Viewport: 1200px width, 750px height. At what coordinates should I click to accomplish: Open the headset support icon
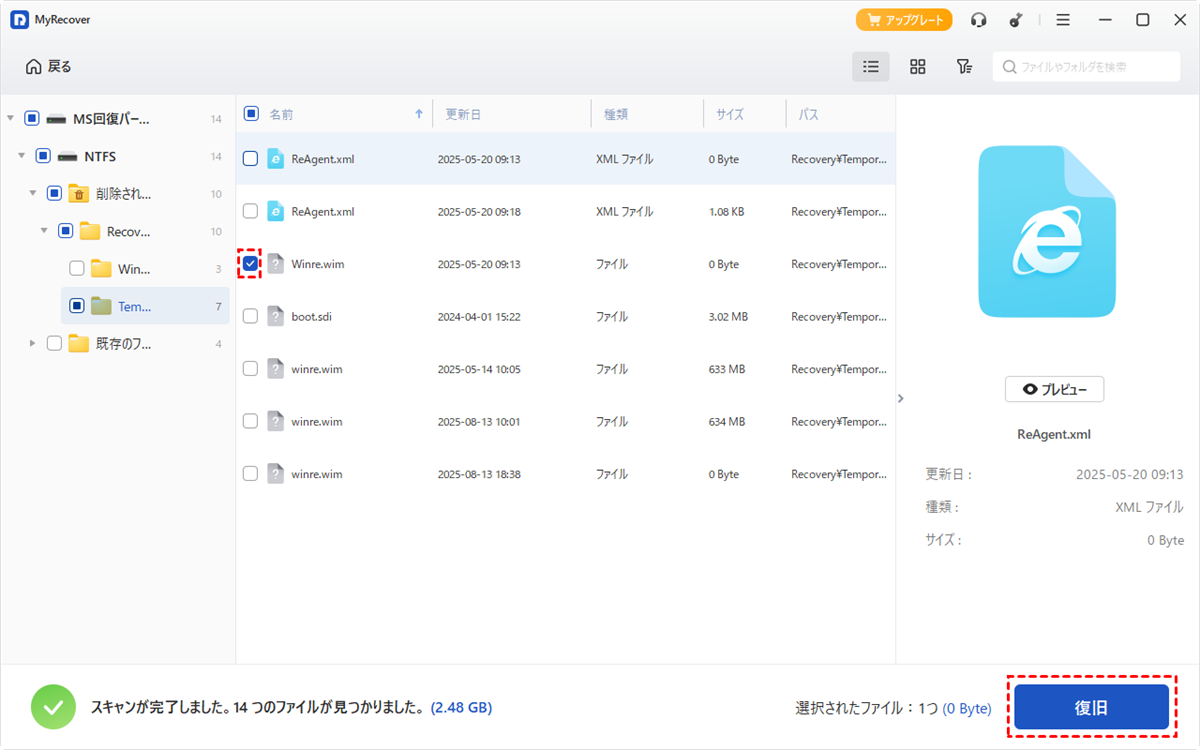[979, 20]
